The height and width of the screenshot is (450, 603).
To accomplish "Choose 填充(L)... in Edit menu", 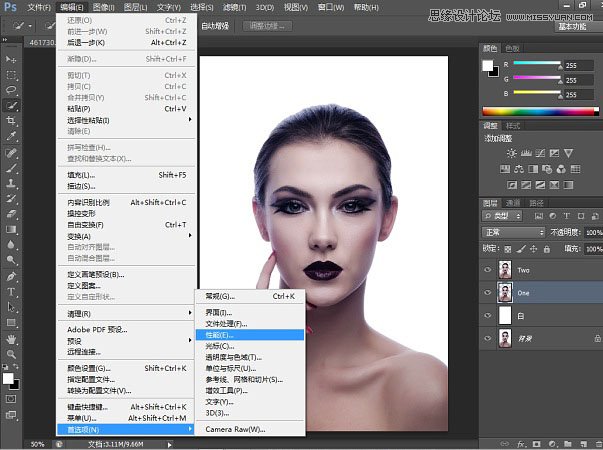I will (x=127, y=175).
